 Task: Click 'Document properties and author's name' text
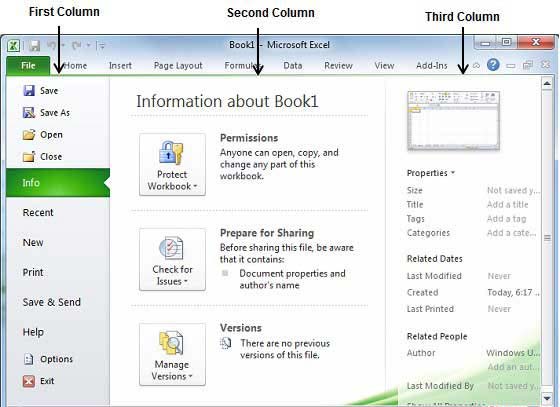292,279
